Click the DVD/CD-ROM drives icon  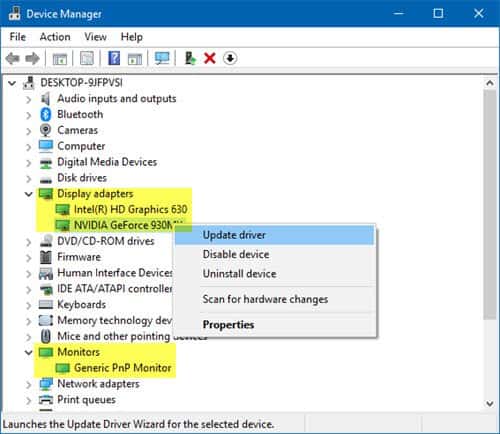[x=46, y=241]
